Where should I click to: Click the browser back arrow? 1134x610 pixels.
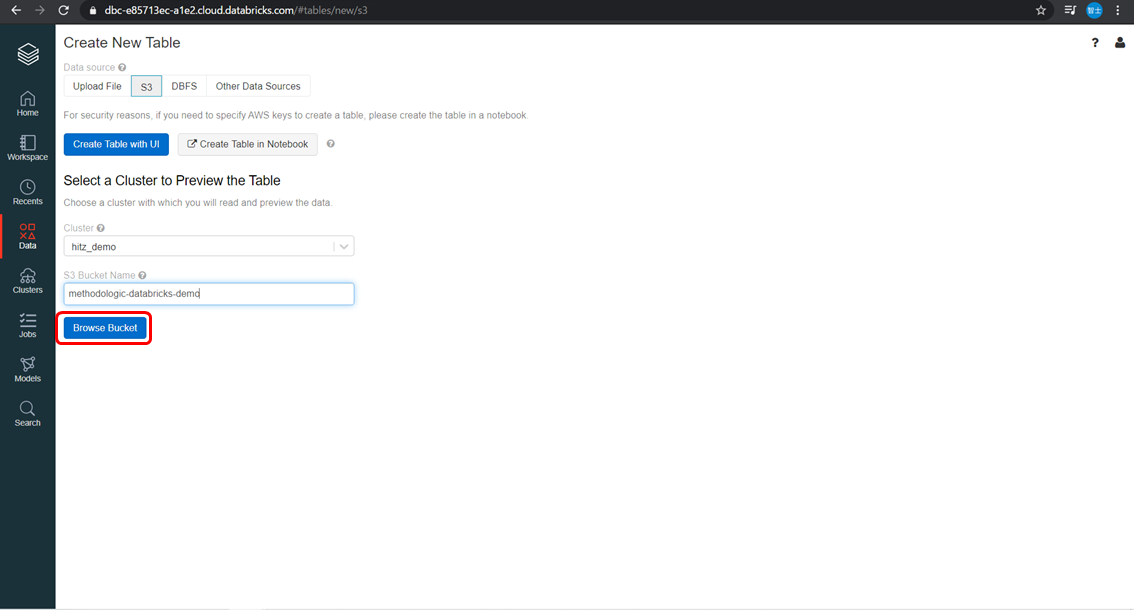click(16, 10)
